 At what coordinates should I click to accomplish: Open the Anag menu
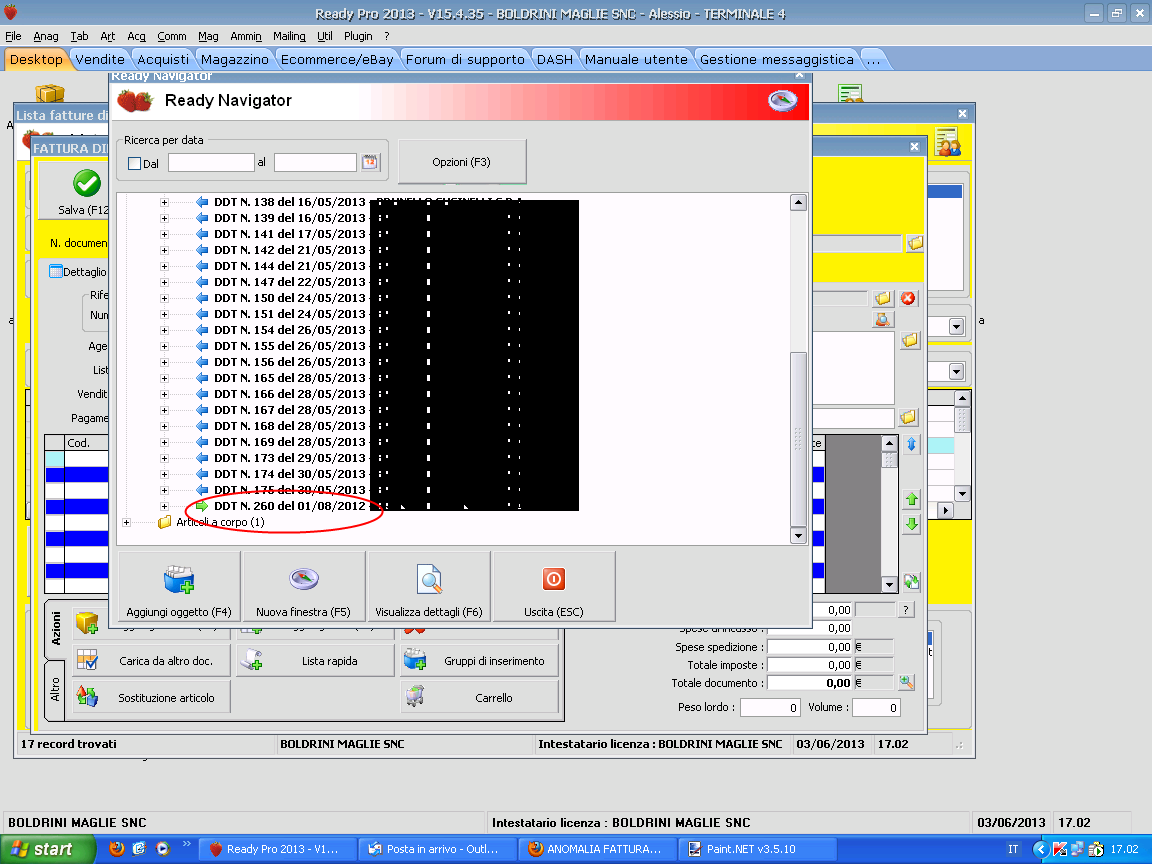click(46, 36)
